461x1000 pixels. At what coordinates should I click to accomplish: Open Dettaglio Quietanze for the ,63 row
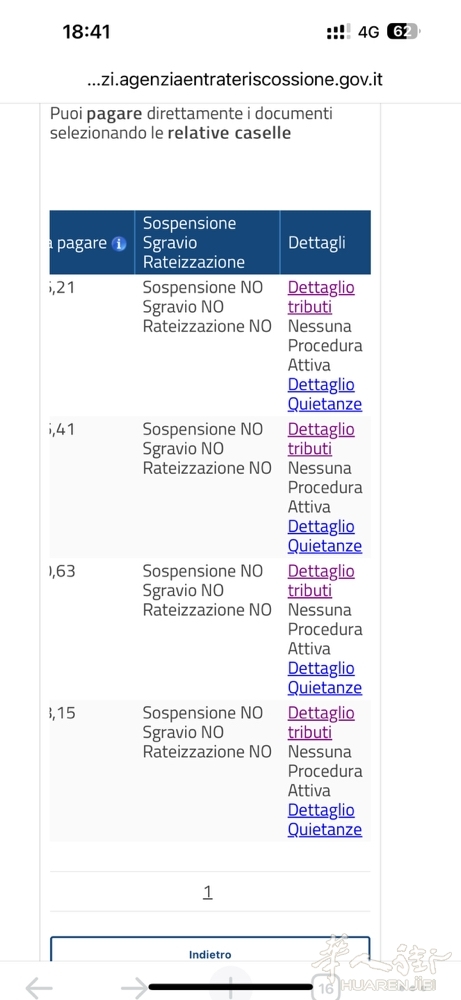point(325,677)
